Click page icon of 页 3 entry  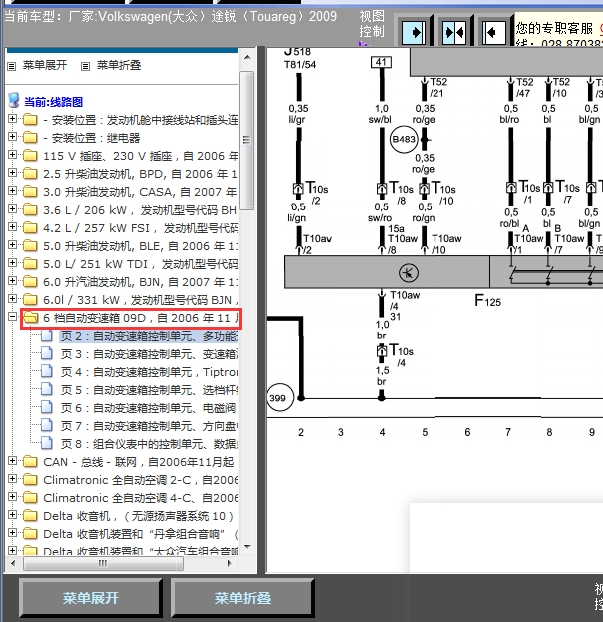click(47, 353)
